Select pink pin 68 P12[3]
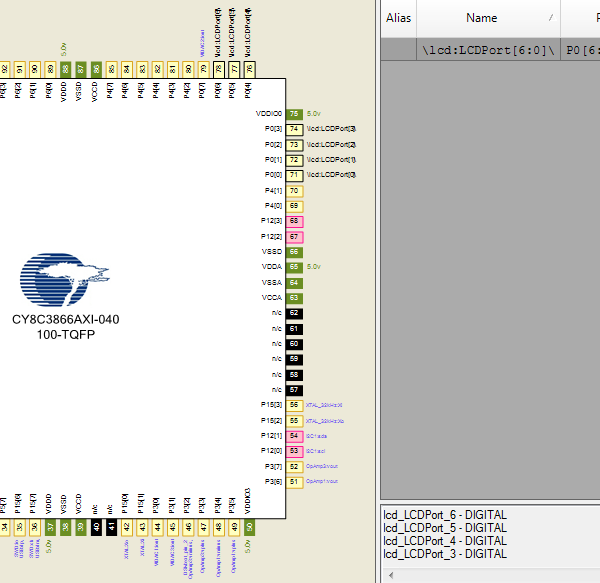600x583 pixels. pyautogui.click(x=294, y=221)
